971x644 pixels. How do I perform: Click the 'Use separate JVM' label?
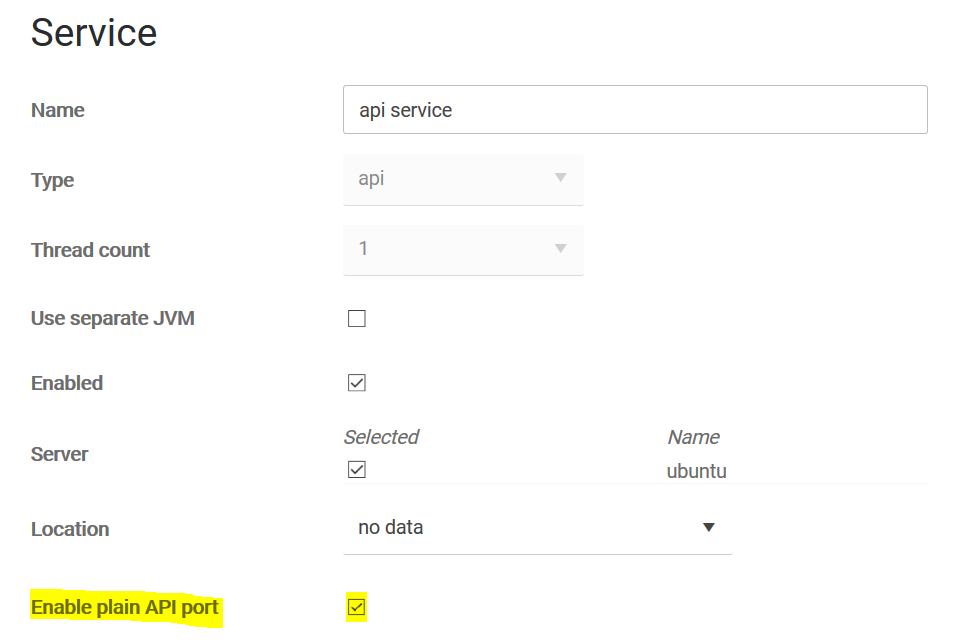click(x=113, y=319)
